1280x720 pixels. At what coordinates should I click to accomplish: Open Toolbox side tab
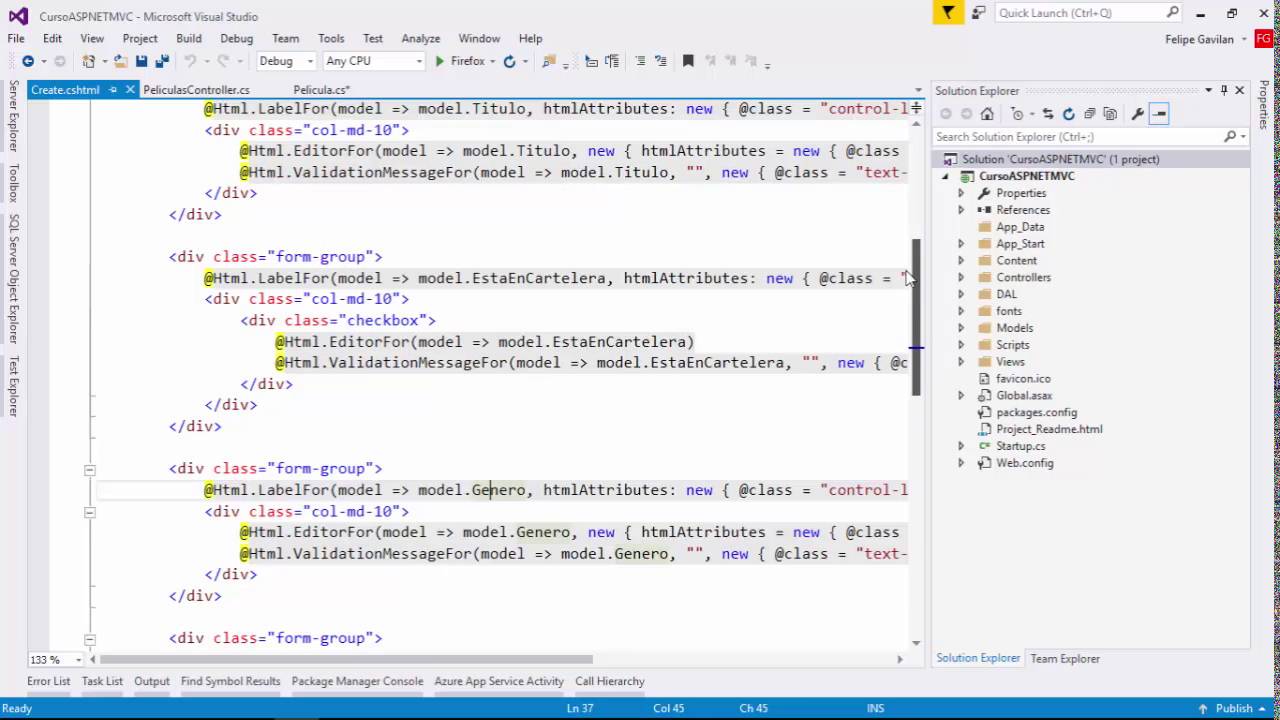(x=13, y=183)
